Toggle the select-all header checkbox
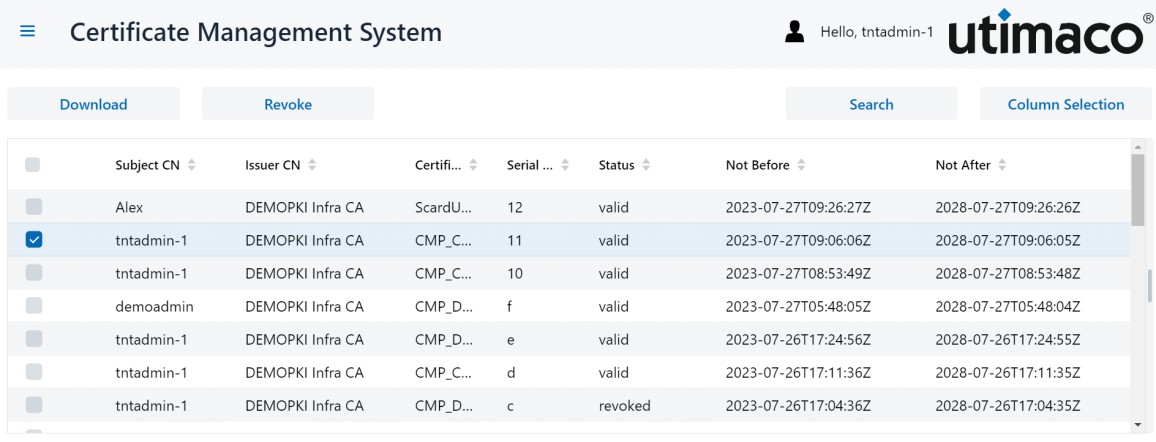 pyautogui.click(x=32, y=165)
